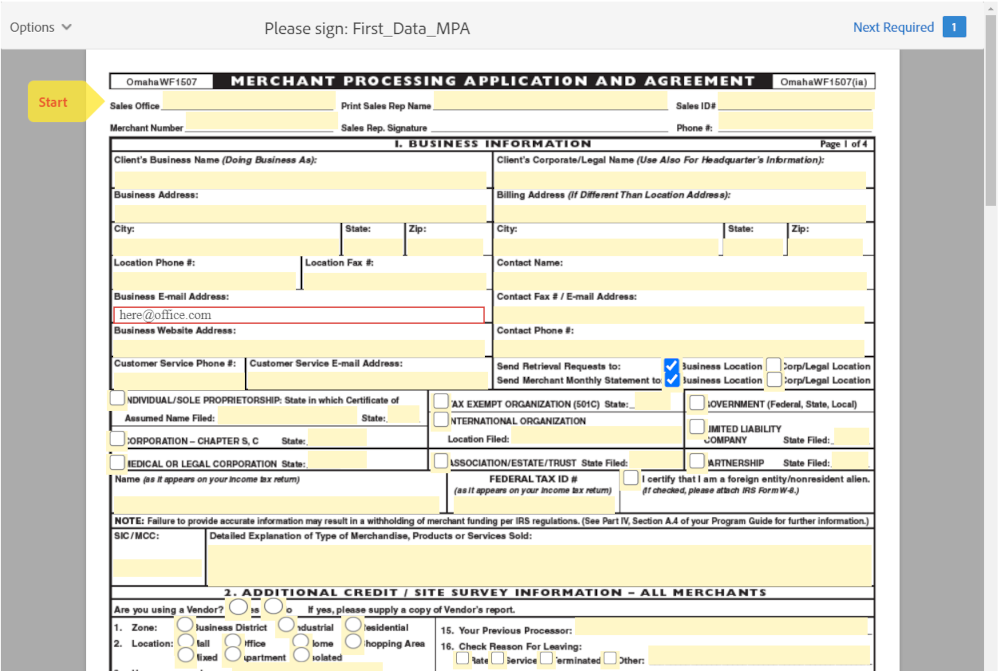1000x671 pixels.
Task: Open the Options dropdown menu
Action: (40, 27)
